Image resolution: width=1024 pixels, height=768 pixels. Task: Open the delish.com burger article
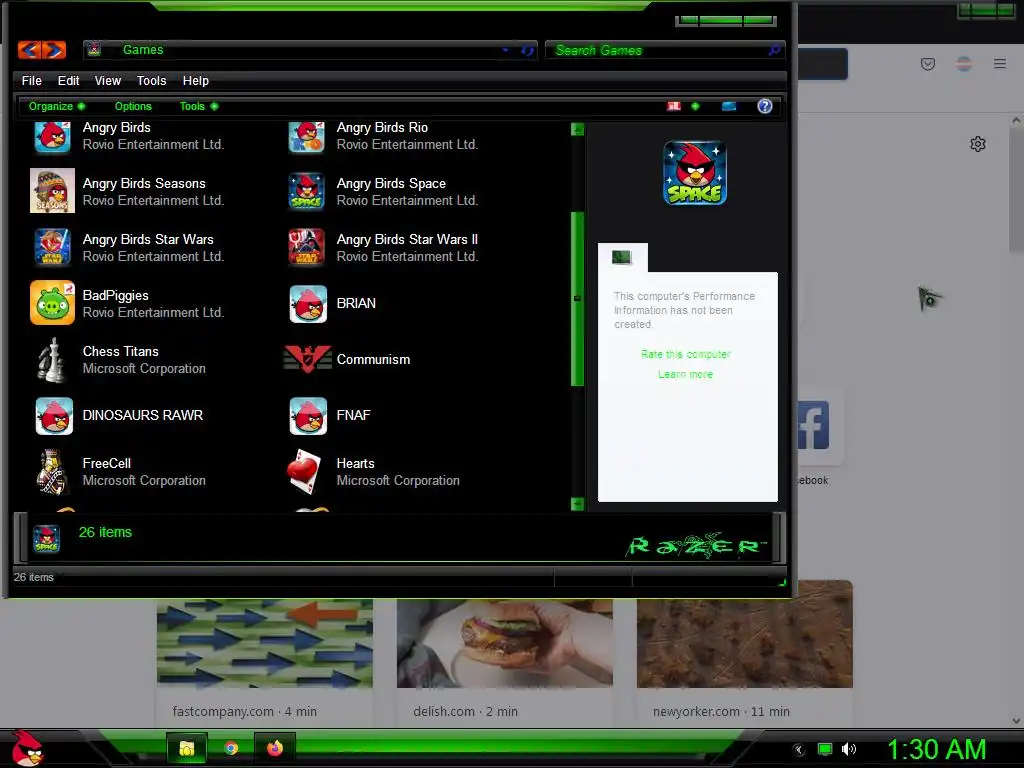[505, 643]
